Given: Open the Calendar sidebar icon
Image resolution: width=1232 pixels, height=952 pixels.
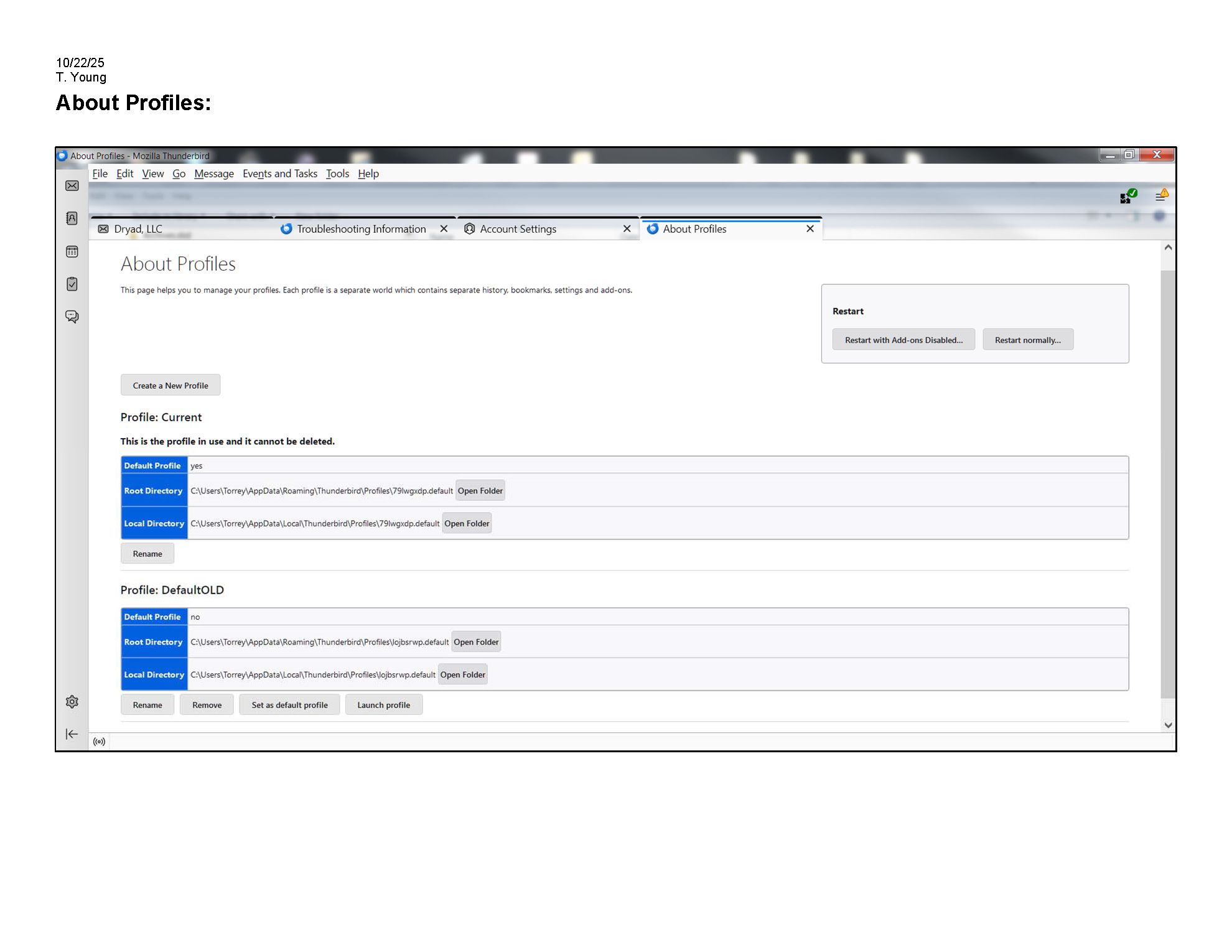Looking at the screenshot, I should point(72,251).
